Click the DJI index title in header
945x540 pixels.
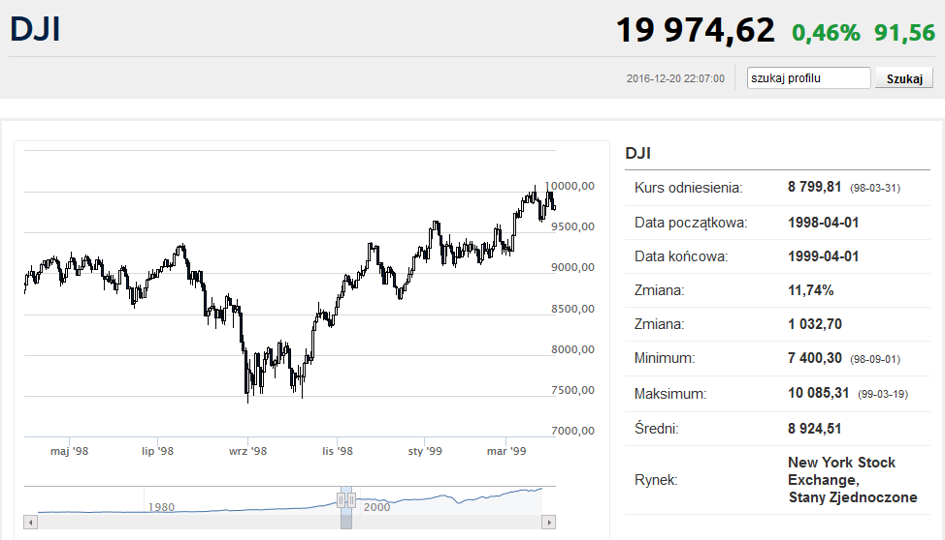coord(35,29)
